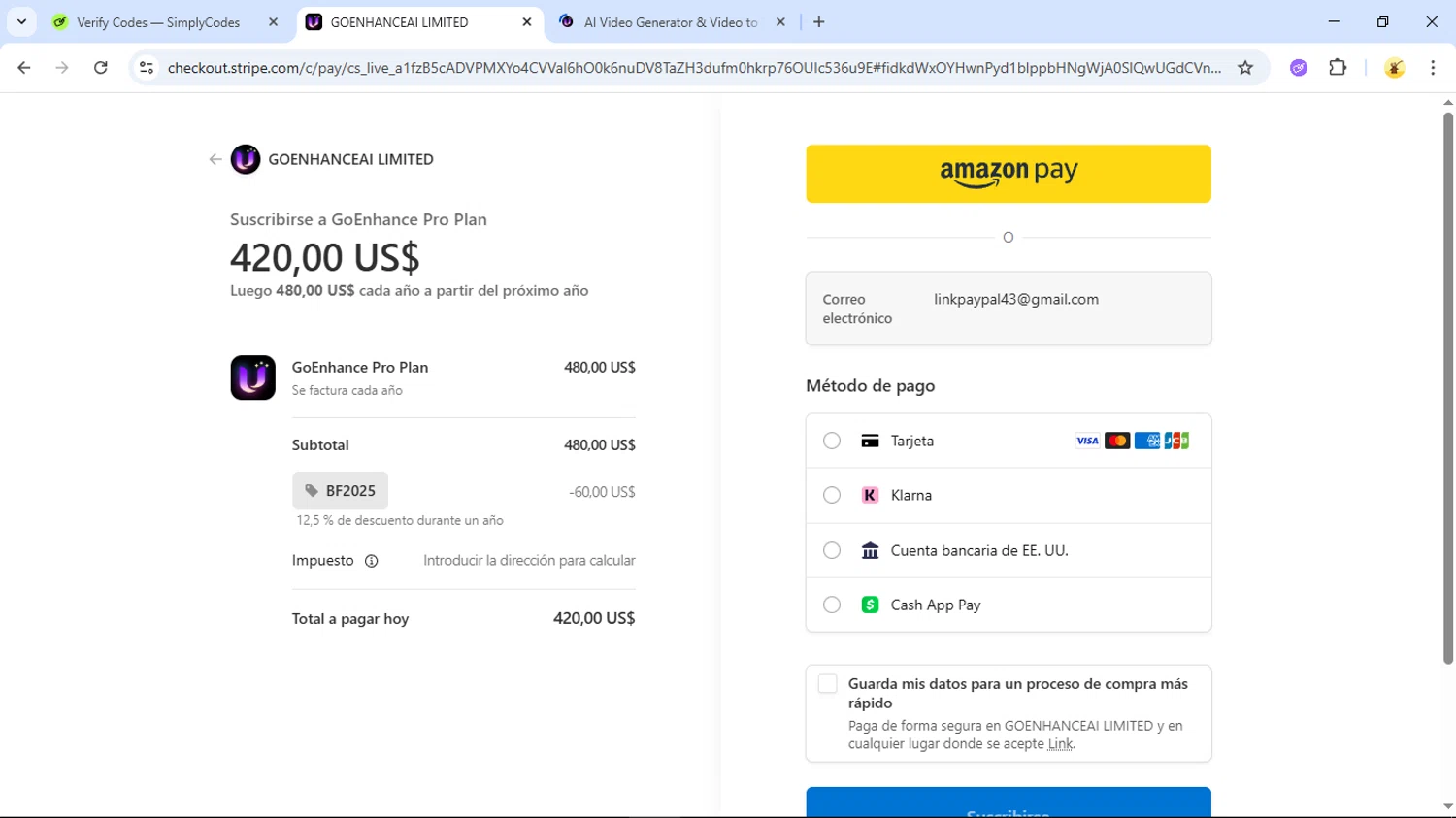This screenshot has height=818, width=1456.
Task: Click the Método de pago heading
Action: tap(871, 386)
